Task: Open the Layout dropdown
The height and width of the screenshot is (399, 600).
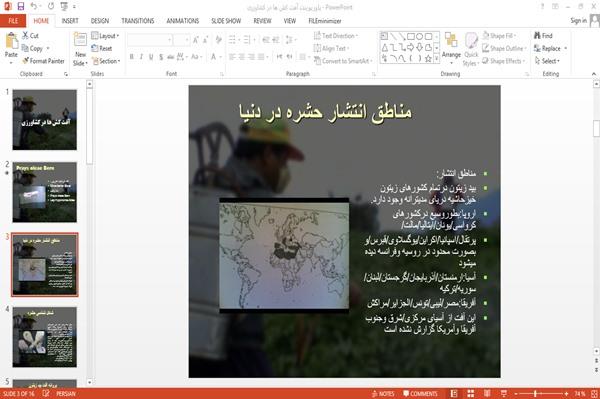Action: pos(105,36)
